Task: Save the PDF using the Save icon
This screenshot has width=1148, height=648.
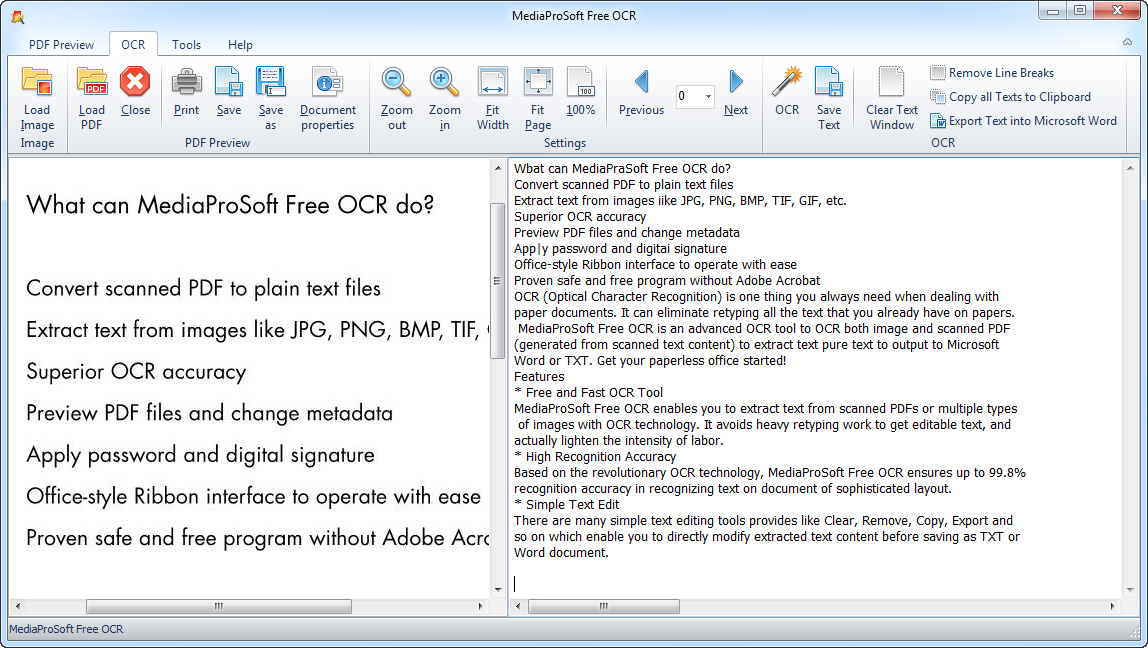Action: [x=228, y=81]
